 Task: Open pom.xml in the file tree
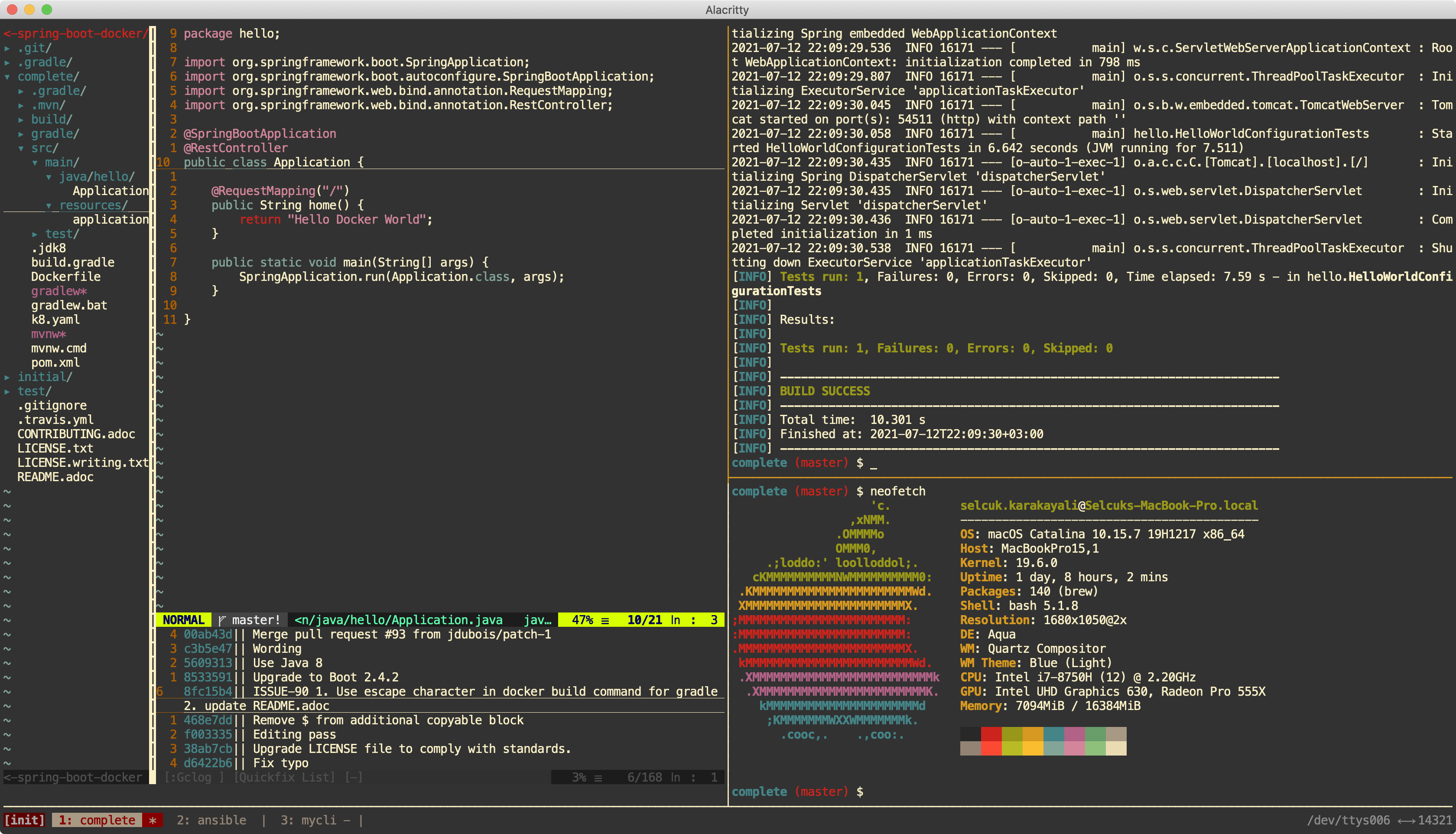(x=55, y=363)
